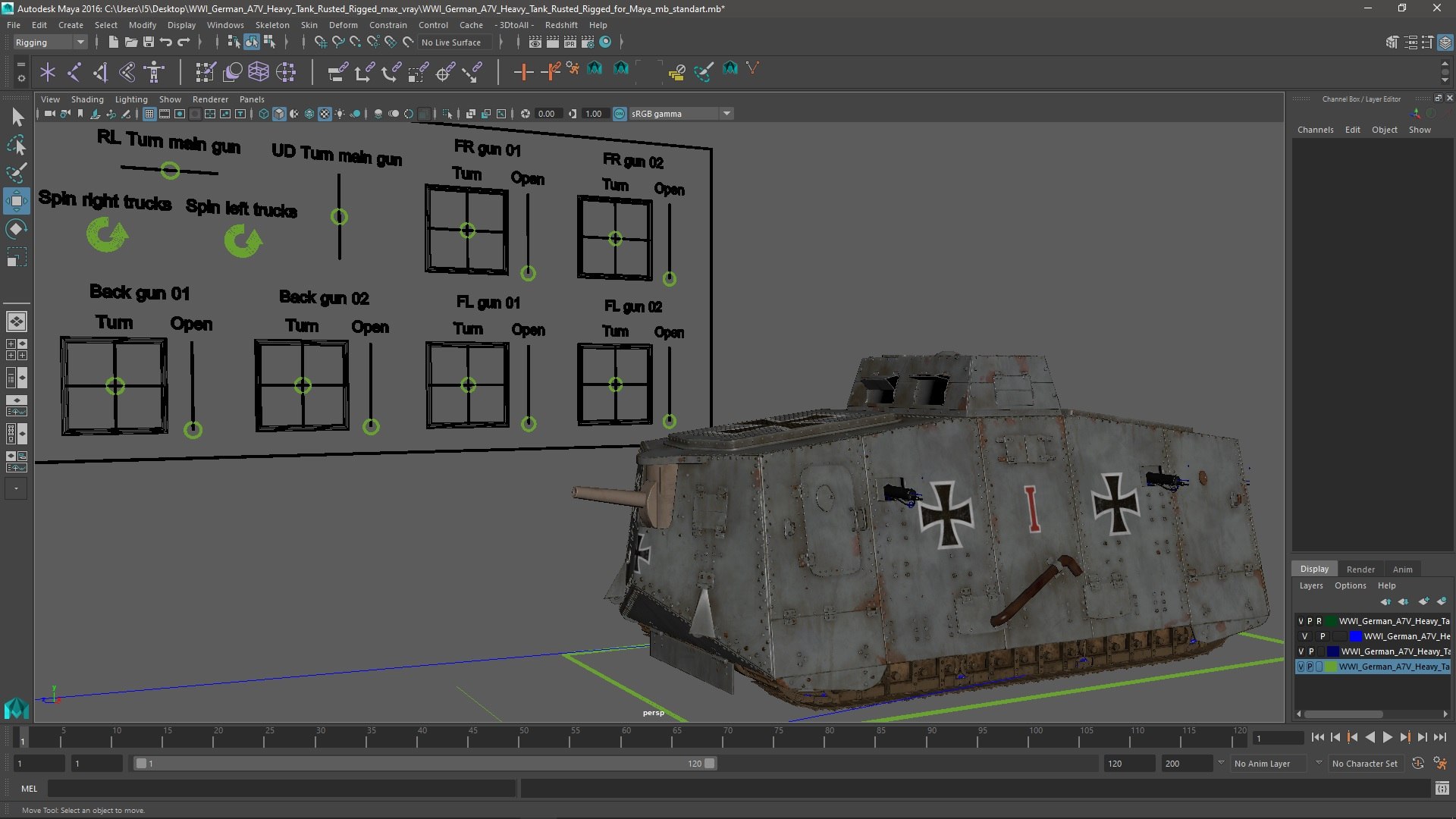This screenshot has width=1456, height=819.
Task: Click the Snap to grids magnet icon
Action: [320, 42]
